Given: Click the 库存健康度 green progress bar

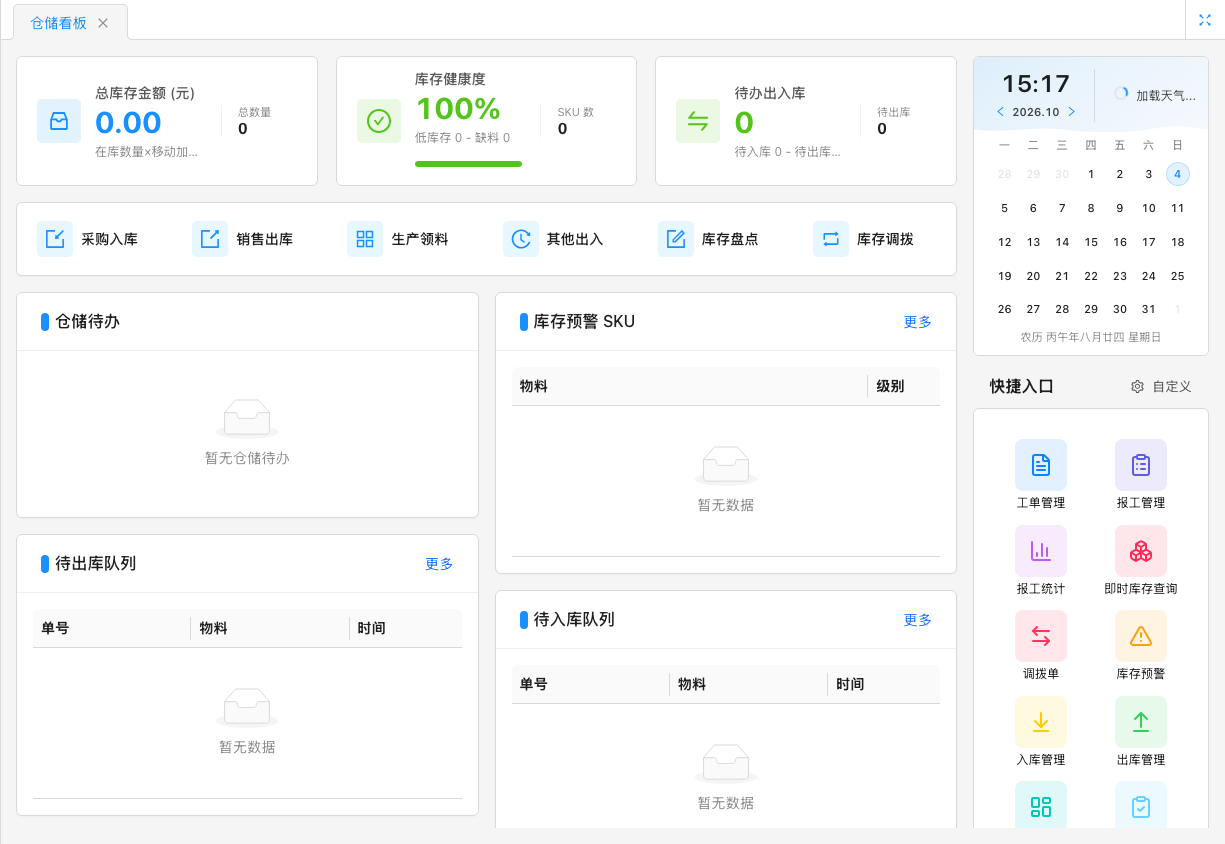Looking at the screenshot, I should pos(468,164).
